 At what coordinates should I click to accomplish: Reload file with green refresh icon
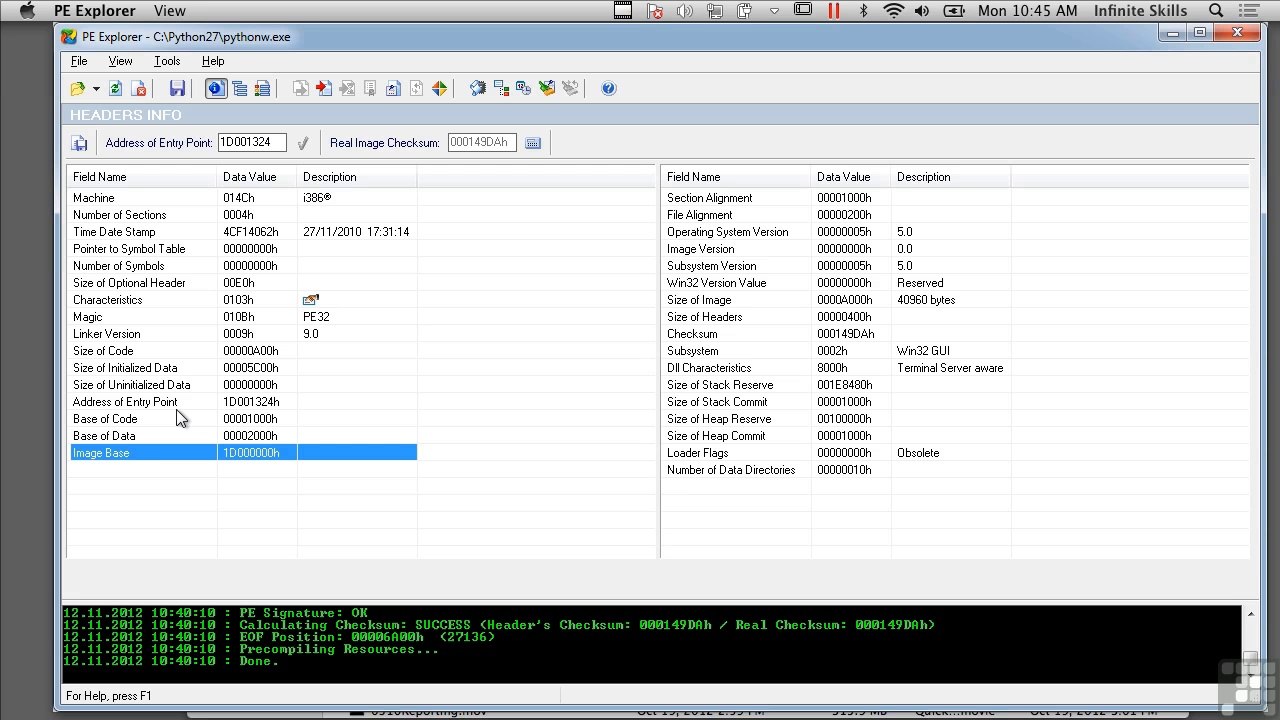[x=116, y=89]
